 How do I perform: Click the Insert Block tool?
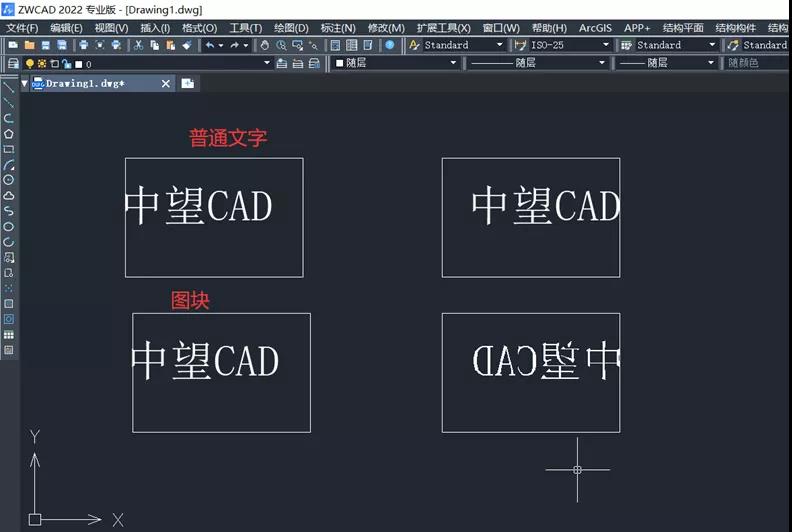coord(9,257)
